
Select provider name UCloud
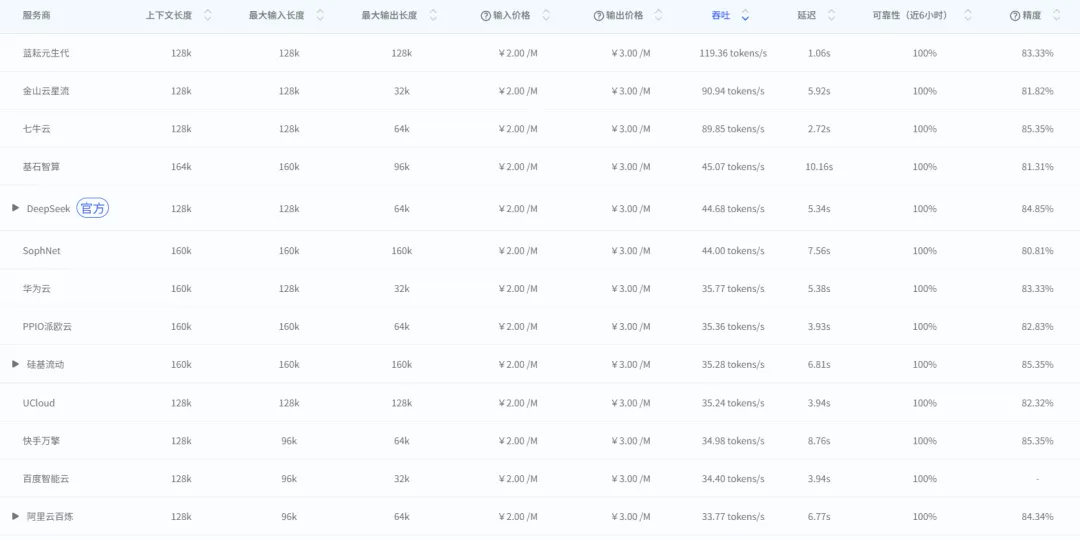click(39, 402)
